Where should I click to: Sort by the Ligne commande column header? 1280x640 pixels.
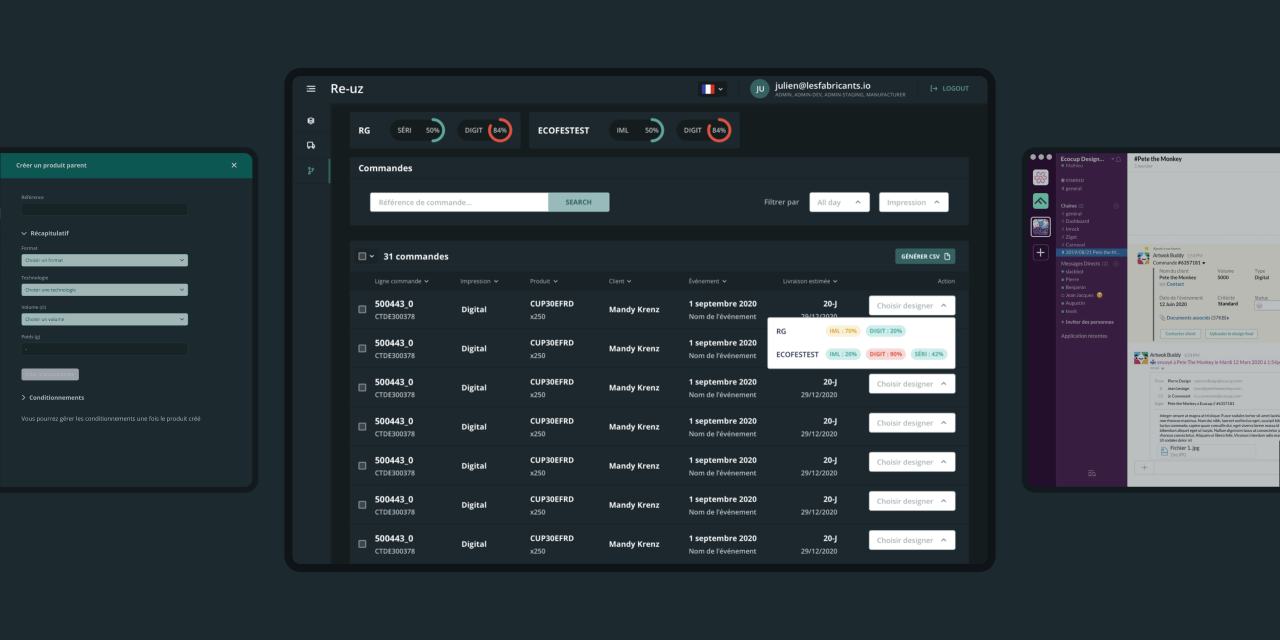[402, 281]
